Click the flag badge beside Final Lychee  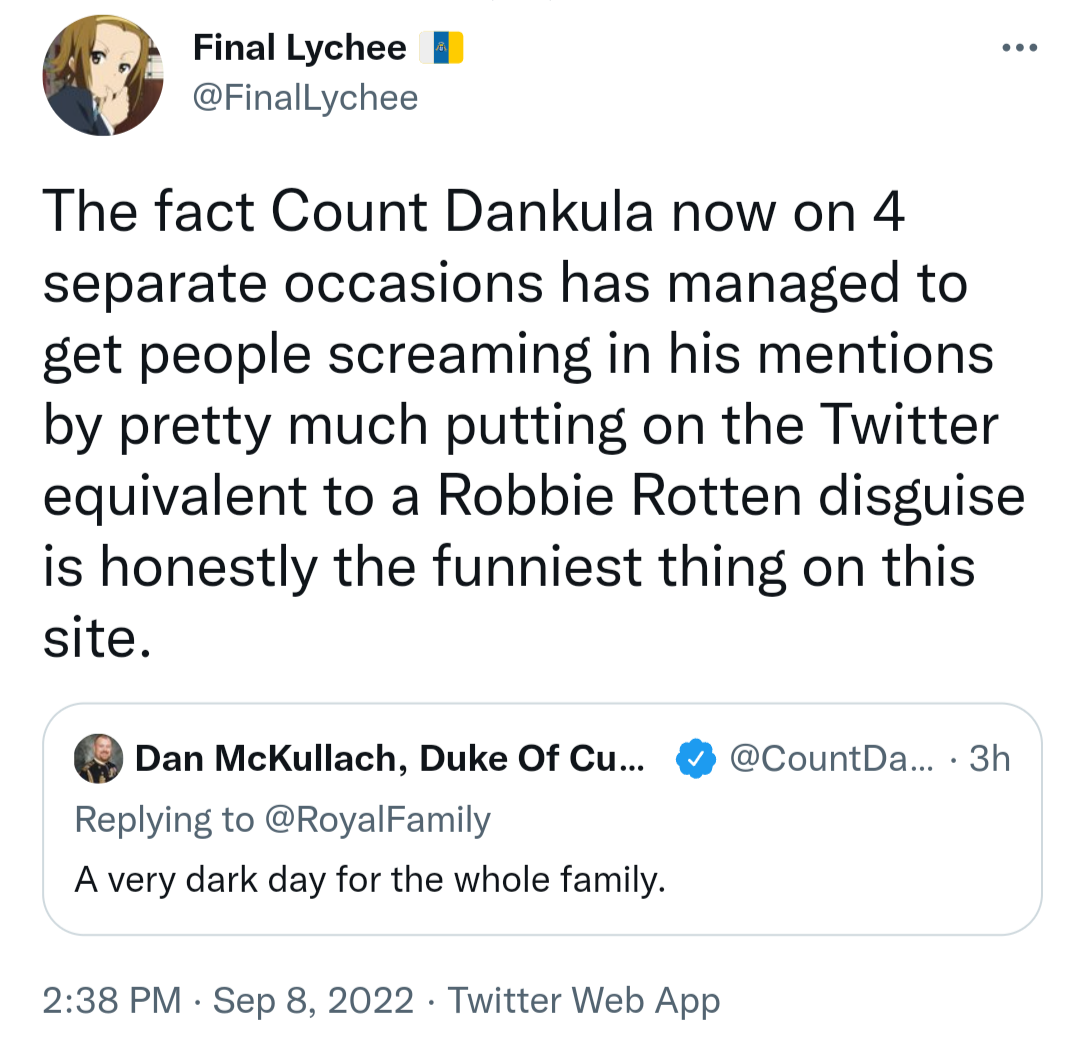440,48
